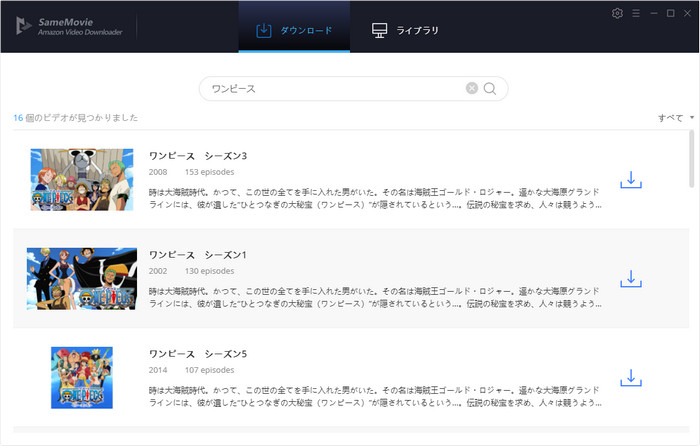Open the すべて filter dropdown
Screen dimensions: 700x446
tap(676, 118)
